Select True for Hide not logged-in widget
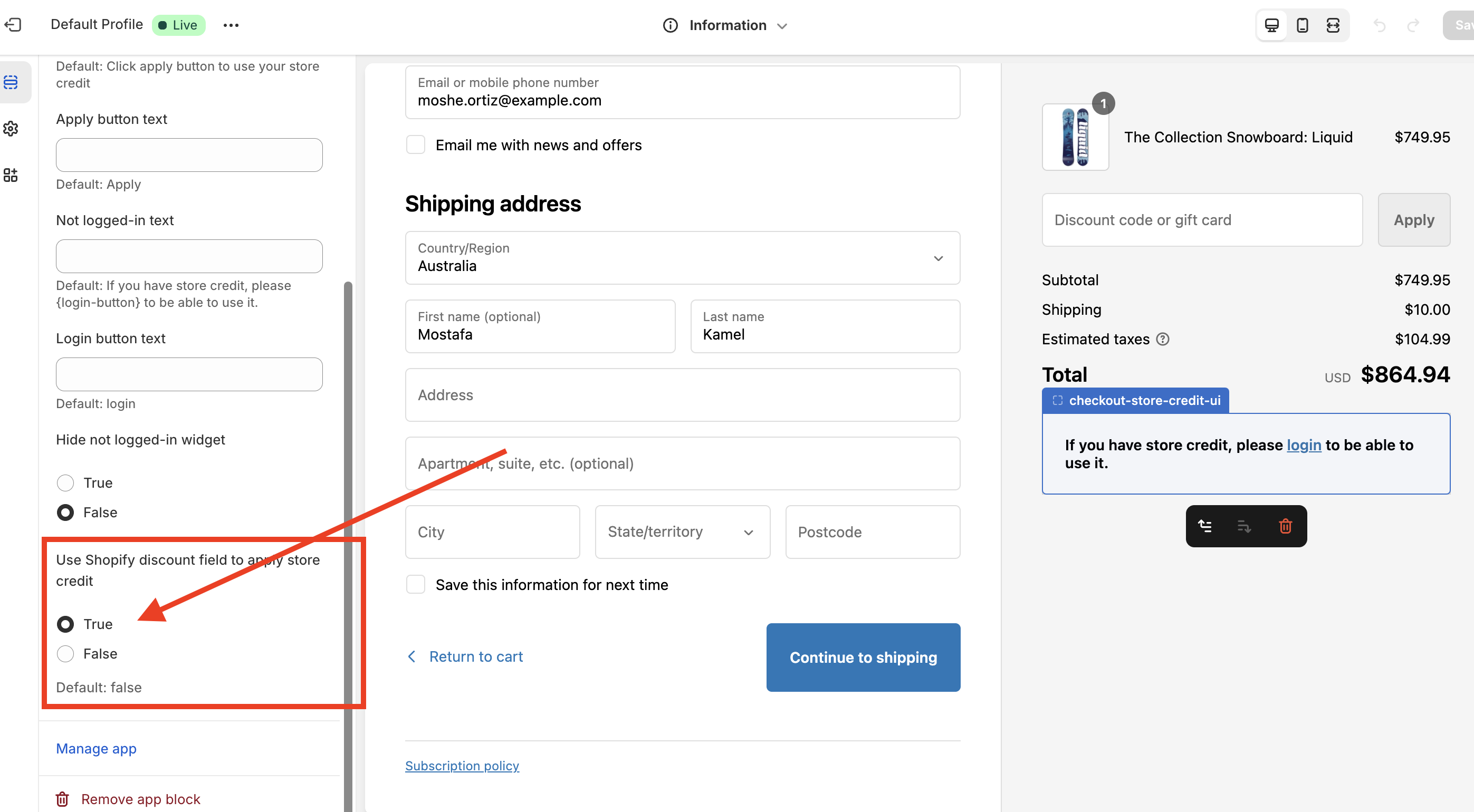The height and width of the screenshot is (812, 1474). point(65,482)
